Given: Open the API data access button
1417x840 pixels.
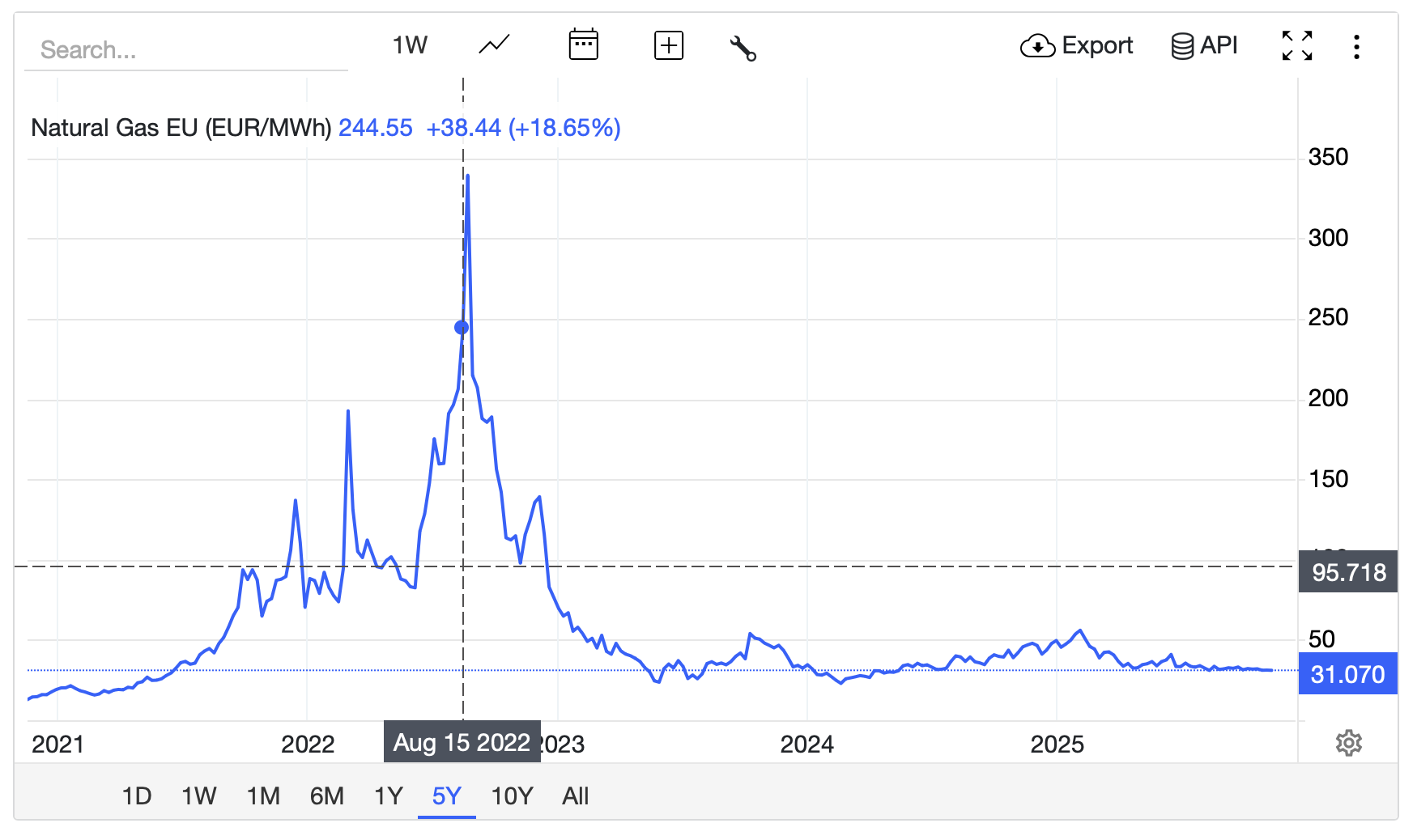Looking at the screenshot, I should click(x=1205, y=45).
